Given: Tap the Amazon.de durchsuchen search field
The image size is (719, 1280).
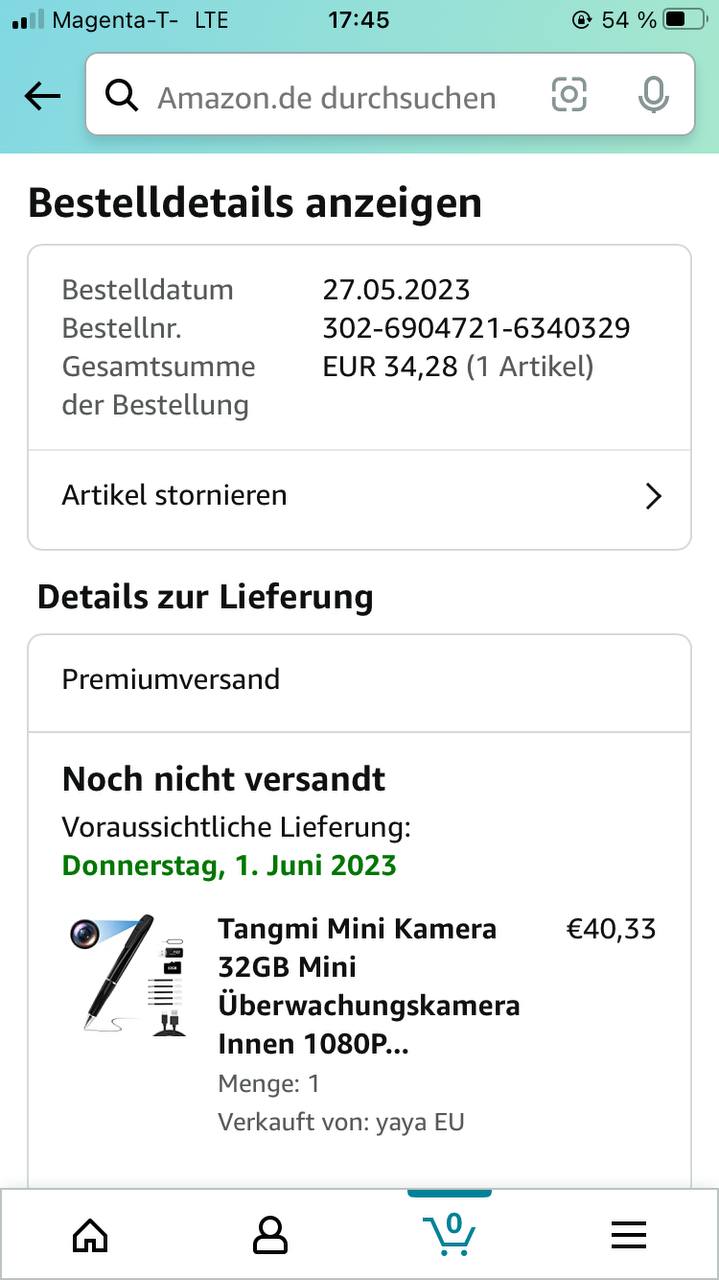Looking at the screenshot, I should [x=327, y=97].
